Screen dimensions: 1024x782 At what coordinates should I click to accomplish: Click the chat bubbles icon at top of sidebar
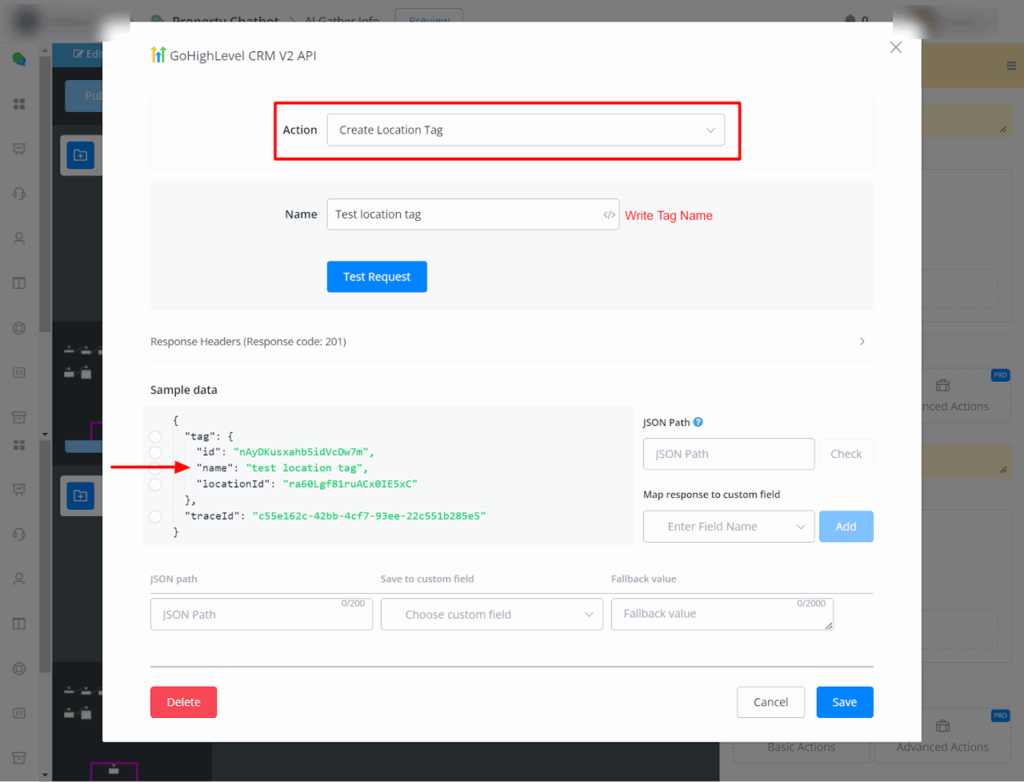(x=19, y=59)
